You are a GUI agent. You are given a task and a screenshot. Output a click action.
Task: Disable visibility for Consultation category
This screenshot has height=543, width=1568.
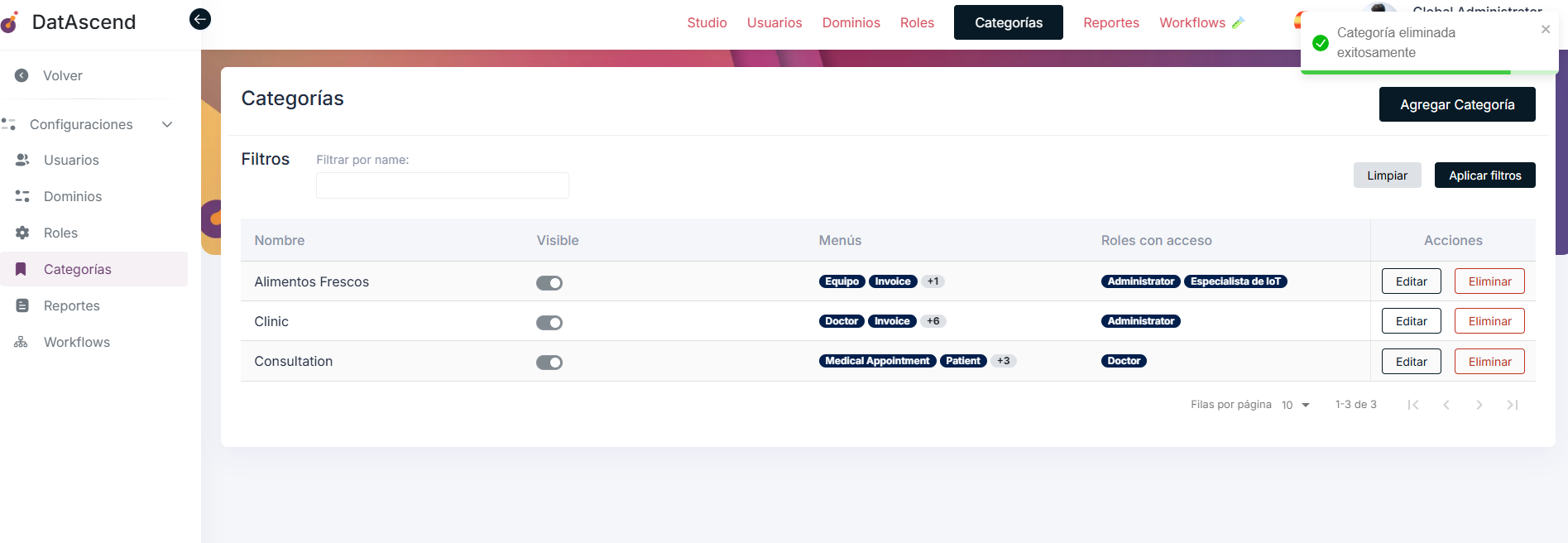[x=549, y=363]
